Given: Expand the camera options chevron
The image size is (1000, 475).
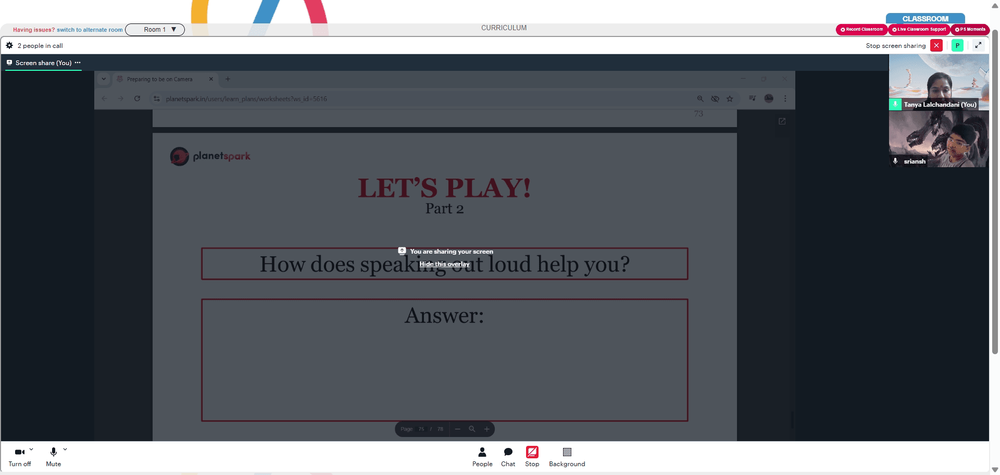Looking at the screenshot, I should [32, 449].
